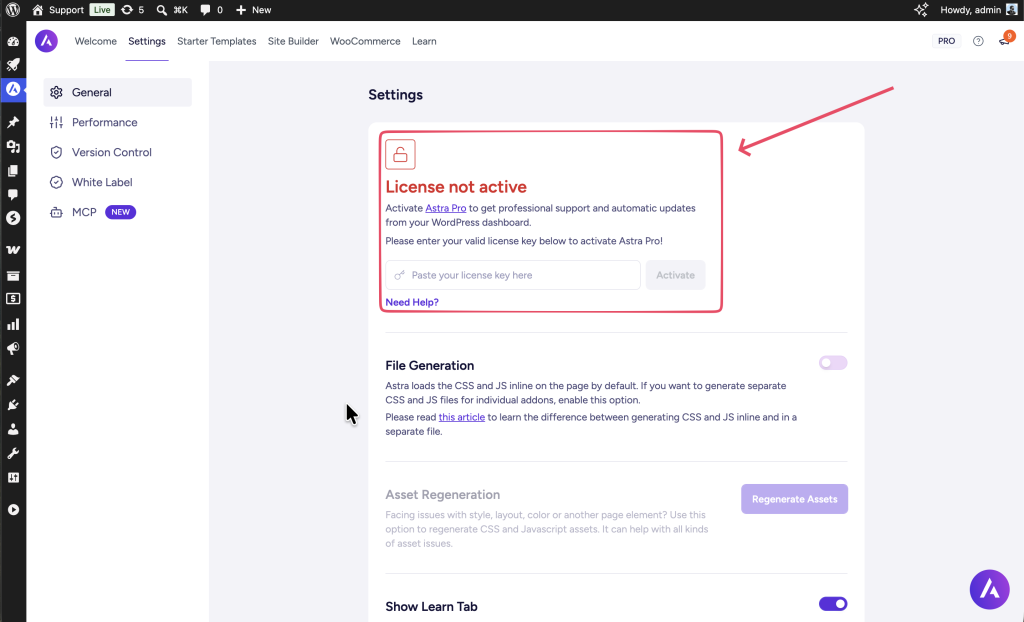The height and width of the screenshot is (622, 1024).
Task: Open the Site Builder tab
Action: point(293,41)
